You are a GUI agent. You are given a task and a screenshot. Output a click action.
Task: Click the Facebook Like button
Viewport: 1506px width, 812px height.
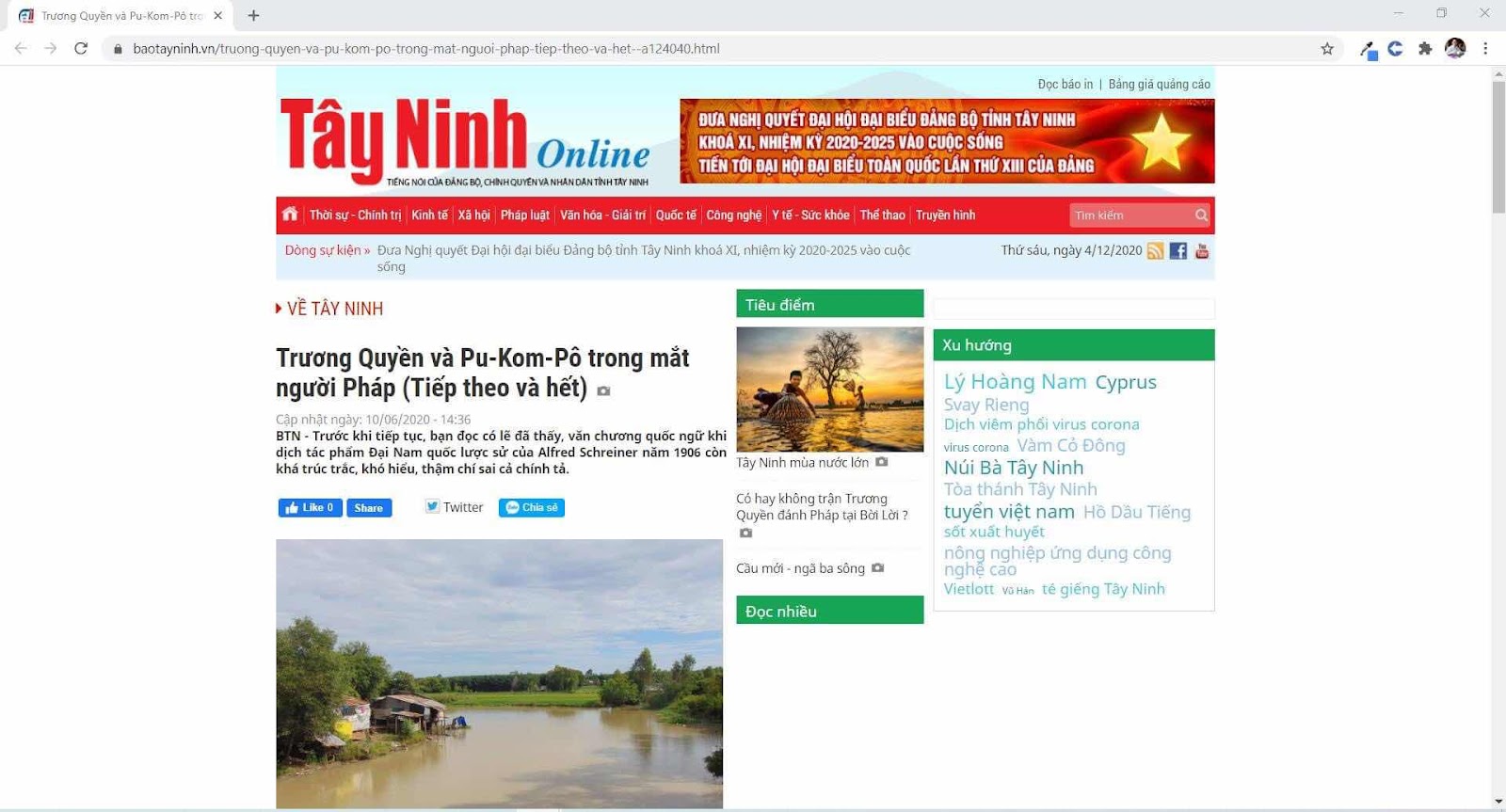pos(310,508)
